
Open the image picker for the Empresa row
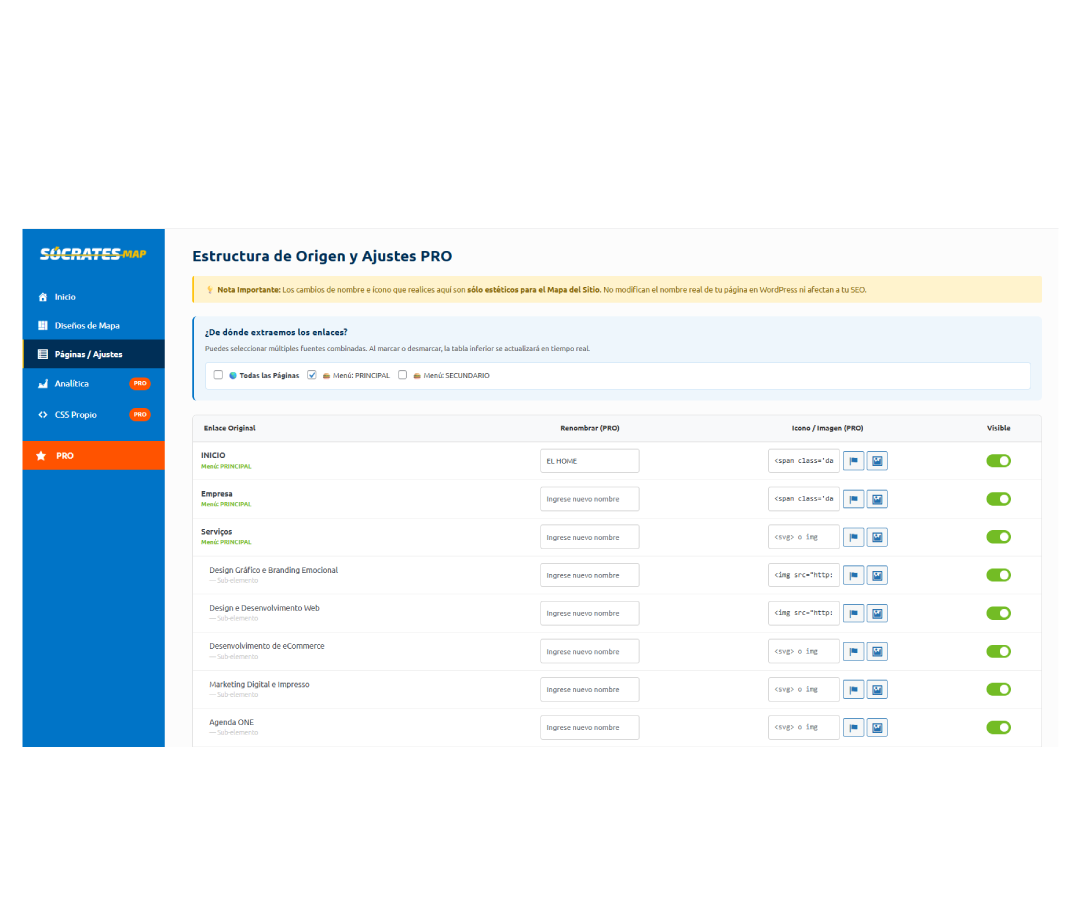pos(877,499)
